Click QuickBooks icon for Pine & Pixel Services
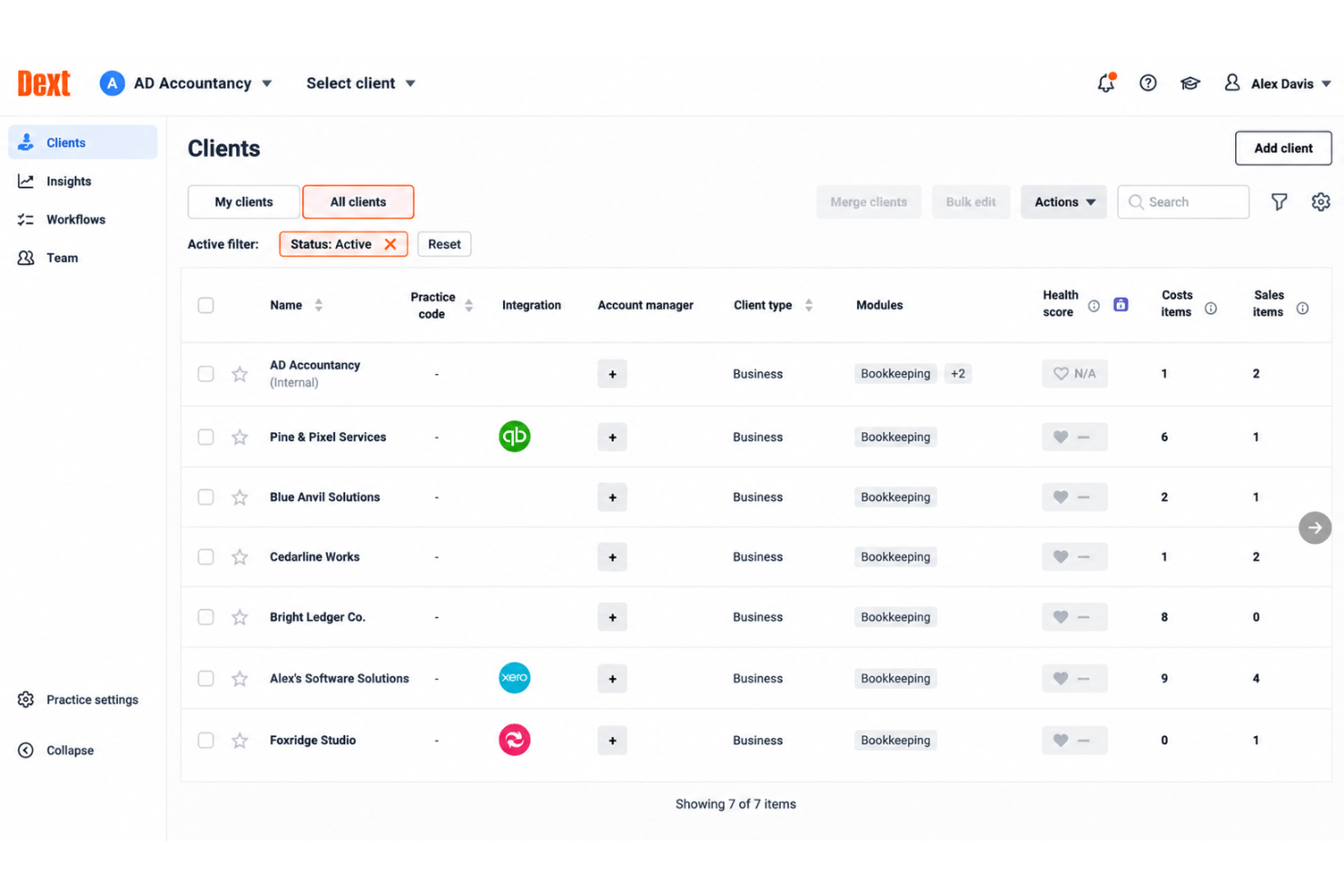Viewport: 1344px width, 896px height. pyautogui.click(x=515, y=437)
